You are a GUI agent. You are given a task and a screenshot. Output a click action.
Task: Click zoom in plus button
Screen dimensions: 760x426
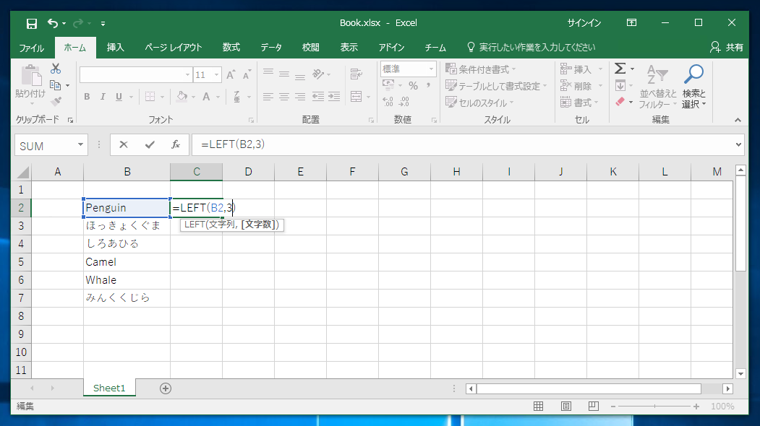pyautogui.click(x=696, y=406)
